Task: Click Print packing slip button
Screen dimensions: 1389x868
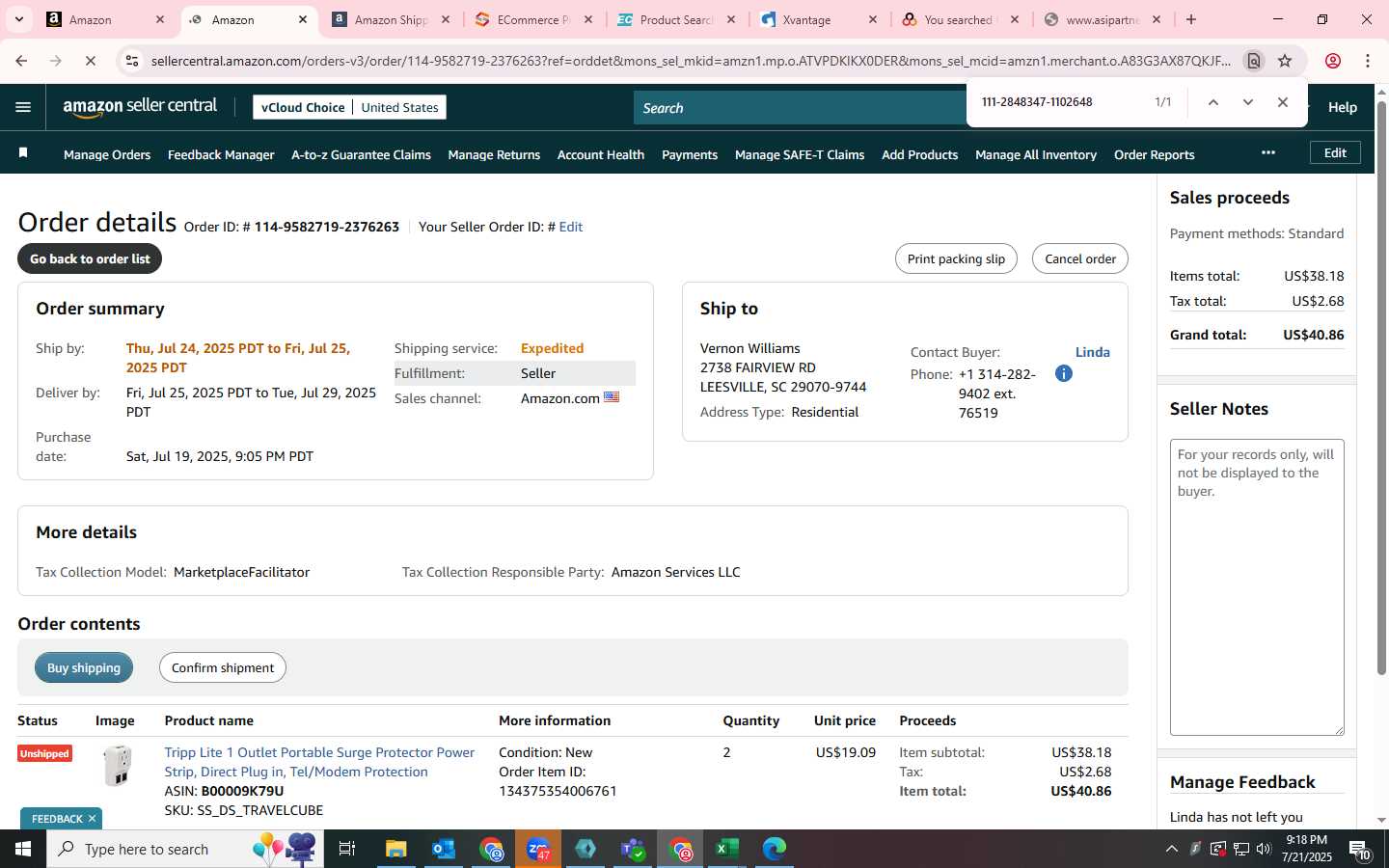Action: pyautogui.click(x=956, y=258)
